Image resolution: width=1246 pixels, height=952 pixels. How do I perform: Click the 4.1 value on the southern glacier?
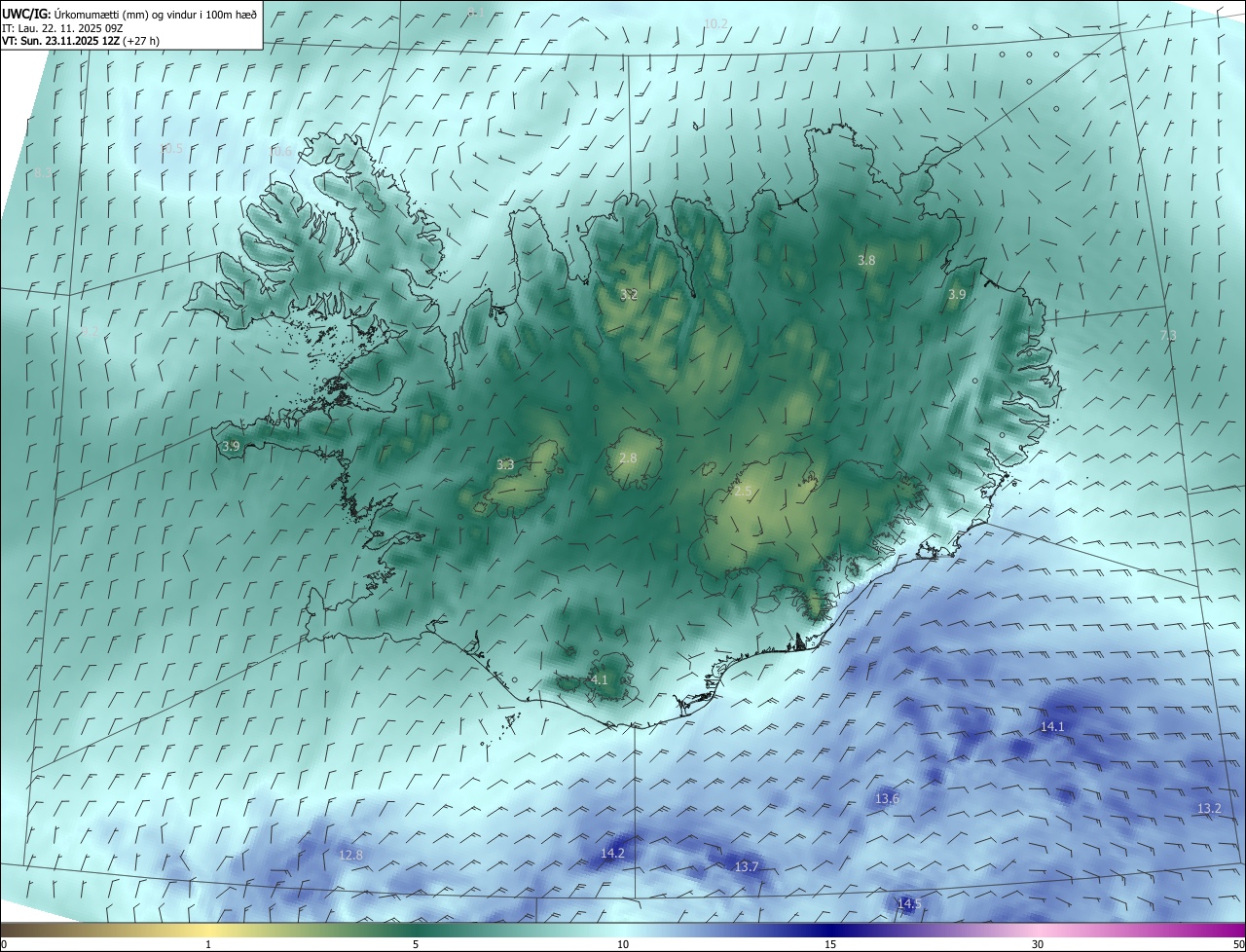pos(599,679)
